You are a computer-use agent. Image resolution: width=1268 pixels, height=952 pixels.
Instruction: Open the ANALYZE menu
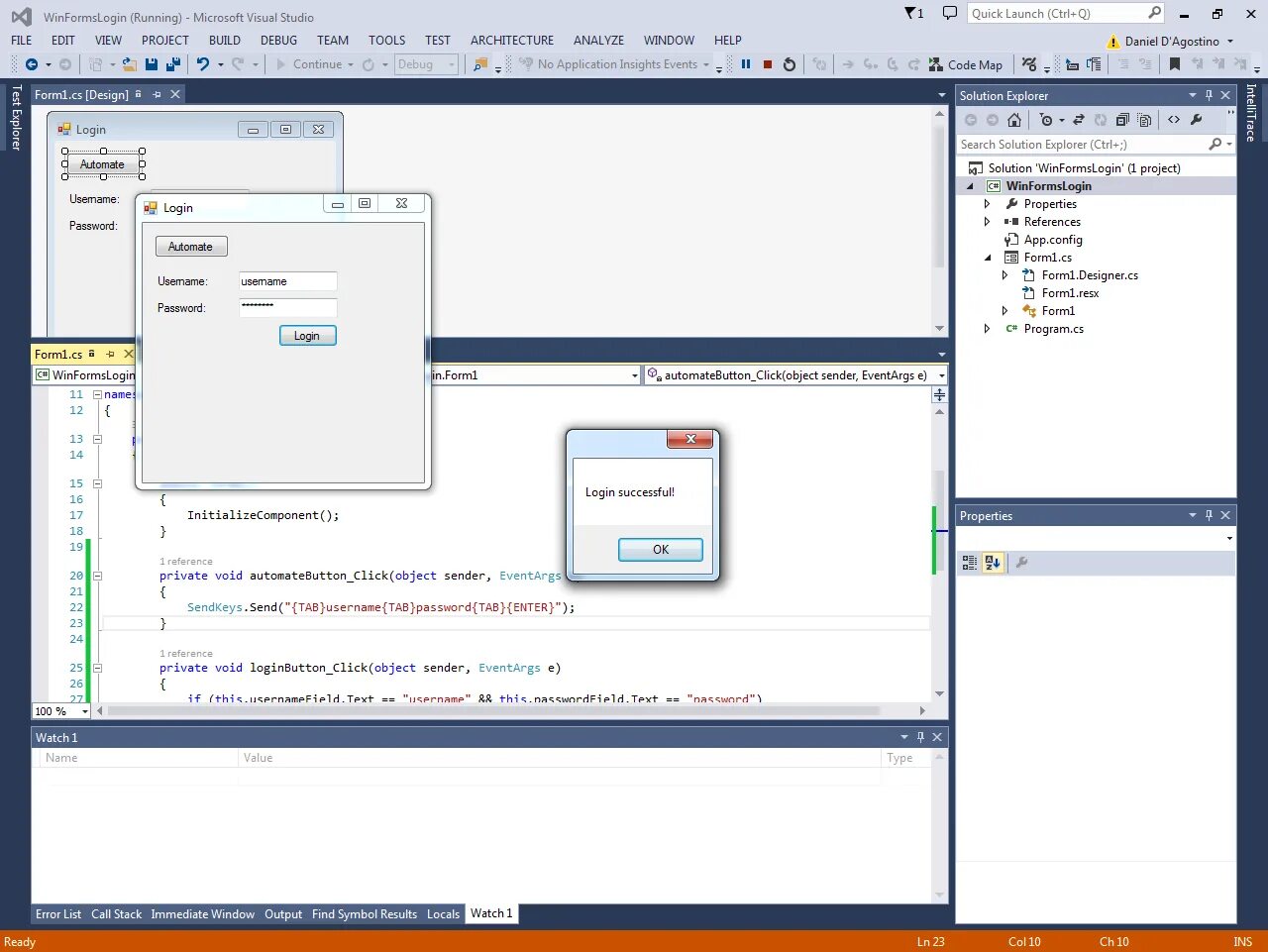tap(598, 41)
